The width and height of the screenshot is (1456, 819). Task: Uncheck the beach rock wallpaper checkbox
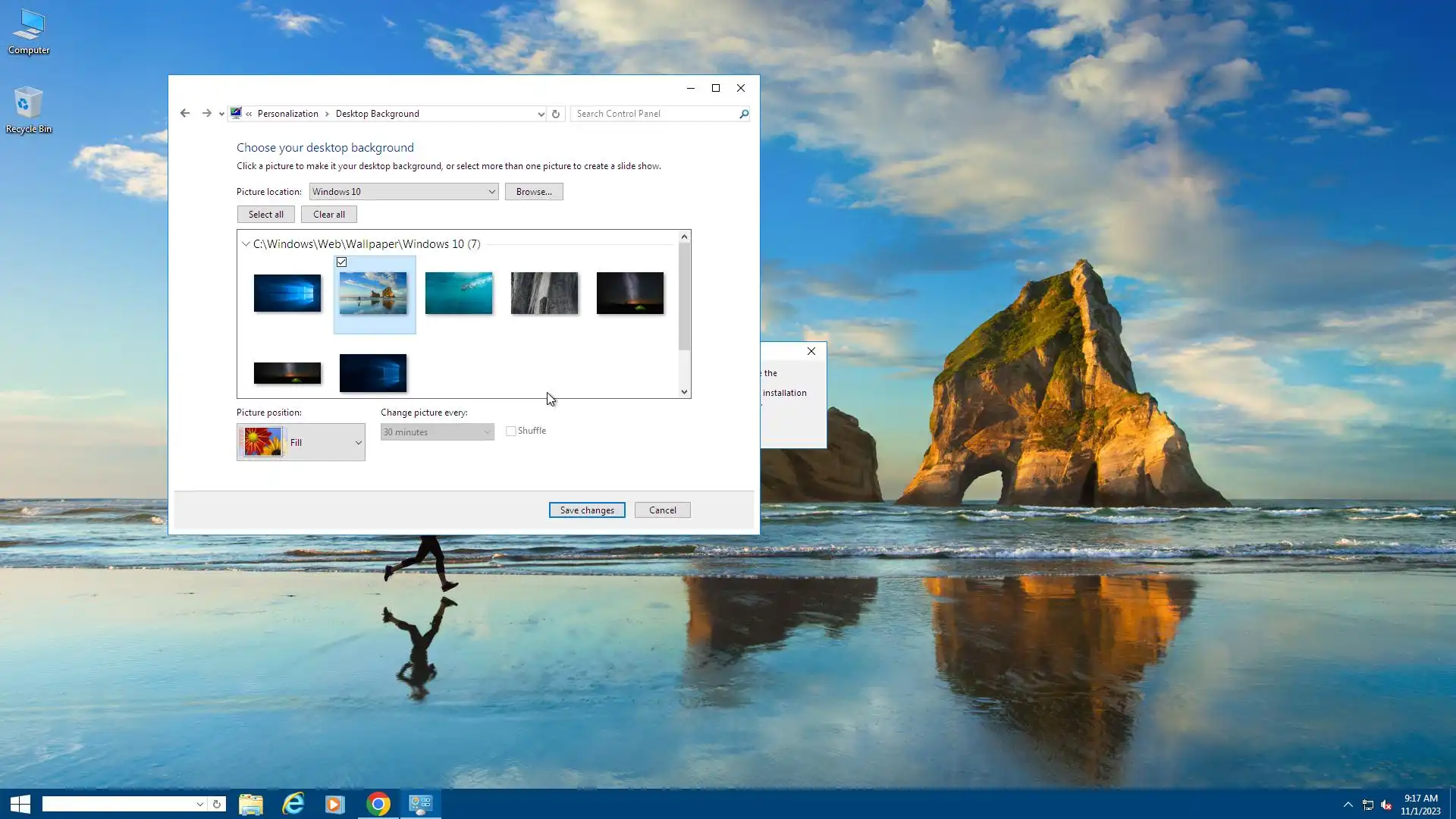pyautogui.click(x=342, y=262)
